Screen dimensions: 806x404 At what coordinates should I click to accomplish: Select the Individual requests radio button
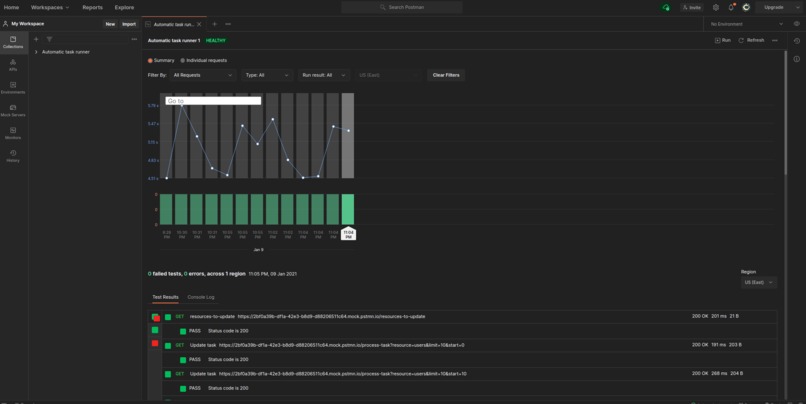182,61
